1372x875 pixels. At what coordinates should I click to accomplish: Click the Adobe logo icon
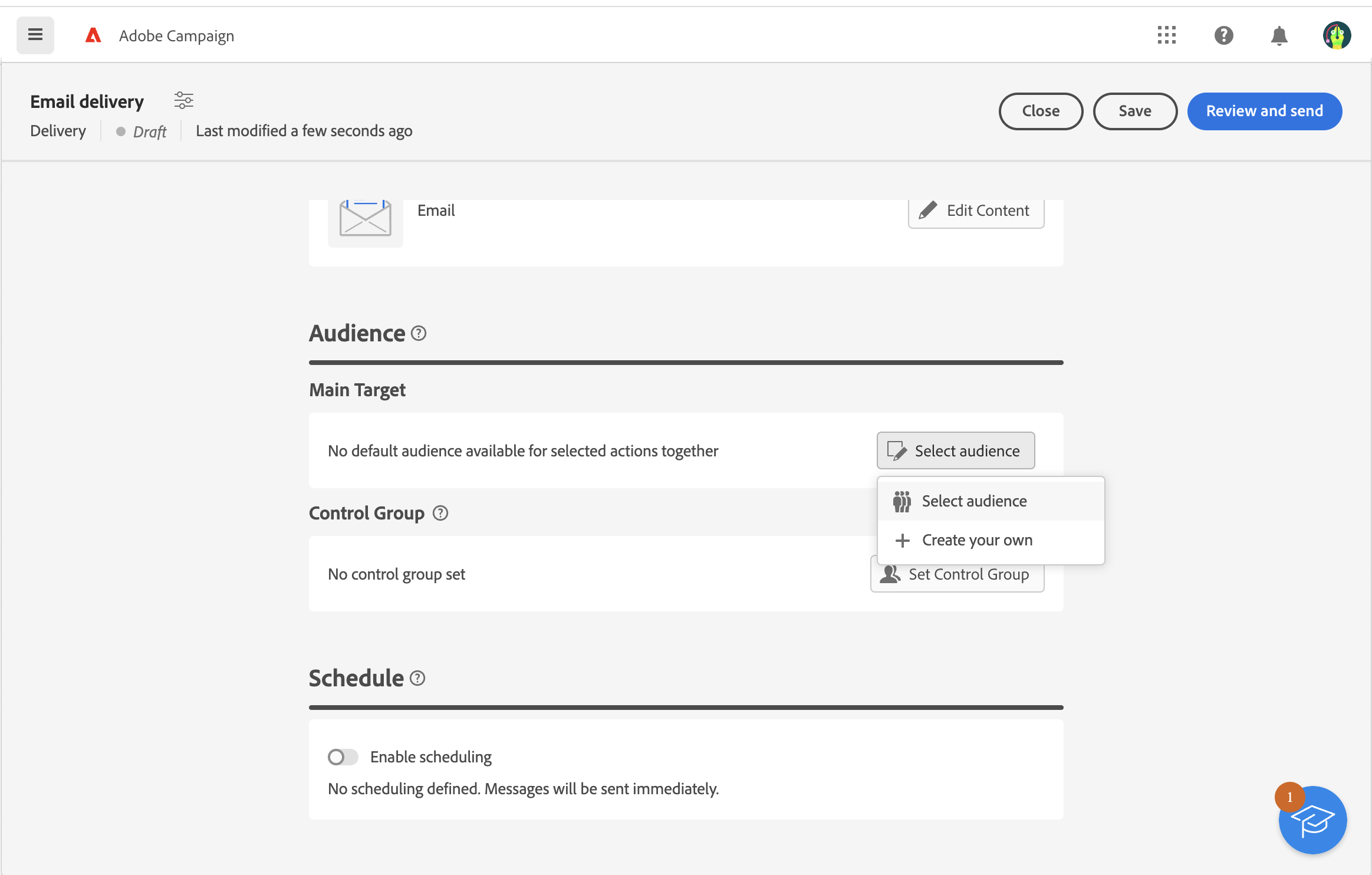point(93,35)
